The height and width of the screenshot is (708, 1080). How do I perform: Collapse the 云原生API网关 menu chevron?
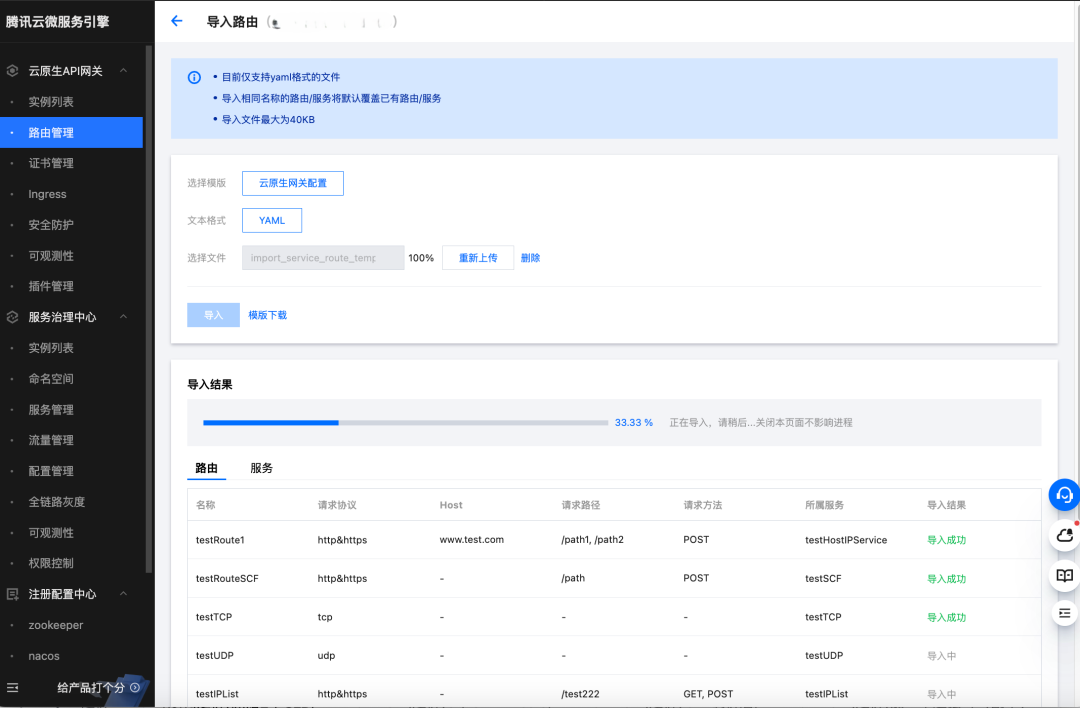pos(123,70)
